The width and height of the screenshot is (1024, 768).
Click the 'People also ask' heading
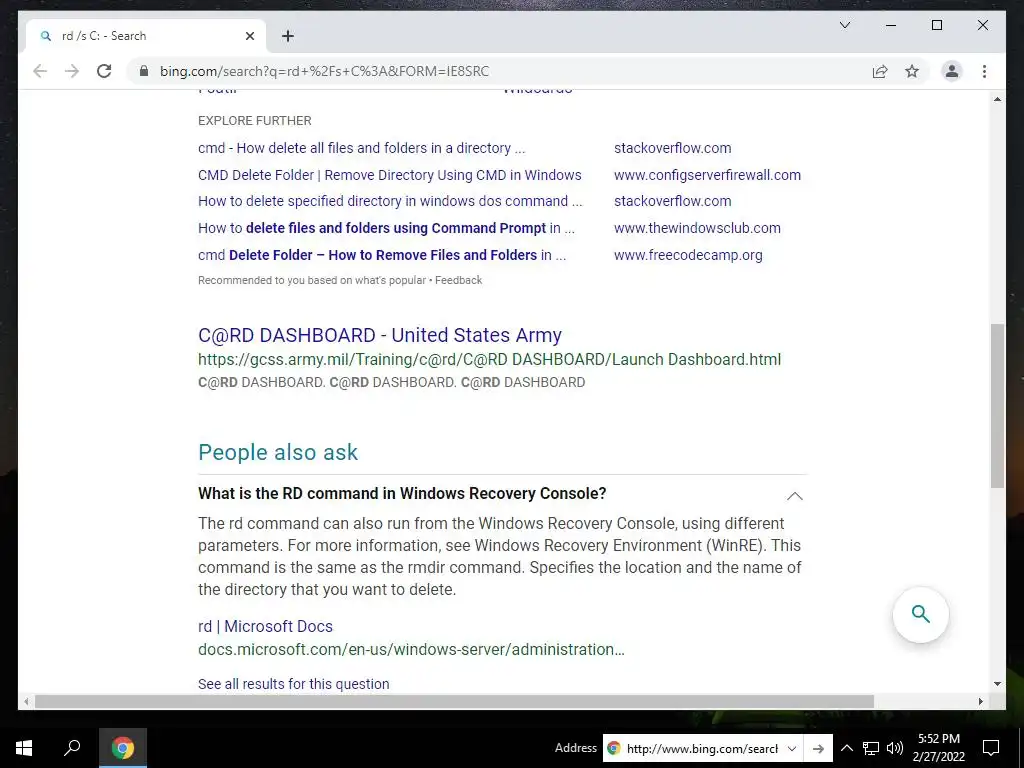[278, 452]
